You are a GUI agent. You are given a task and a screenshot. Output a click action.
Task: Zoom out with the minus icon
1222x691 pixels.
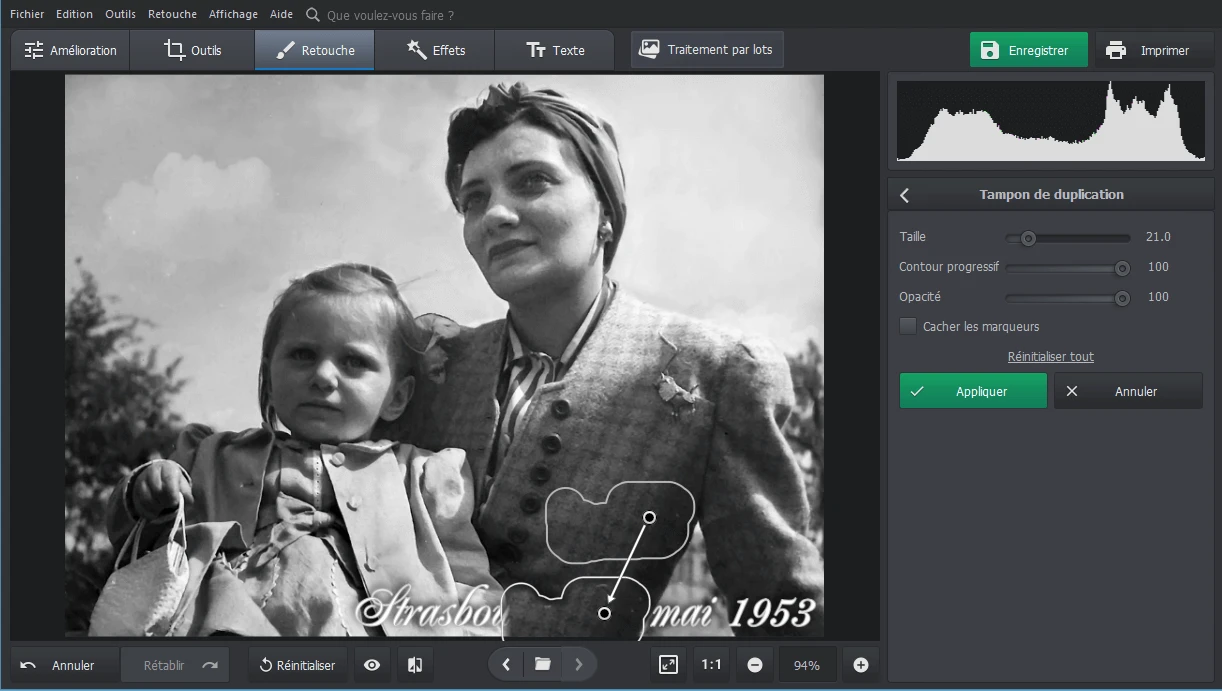755,665
